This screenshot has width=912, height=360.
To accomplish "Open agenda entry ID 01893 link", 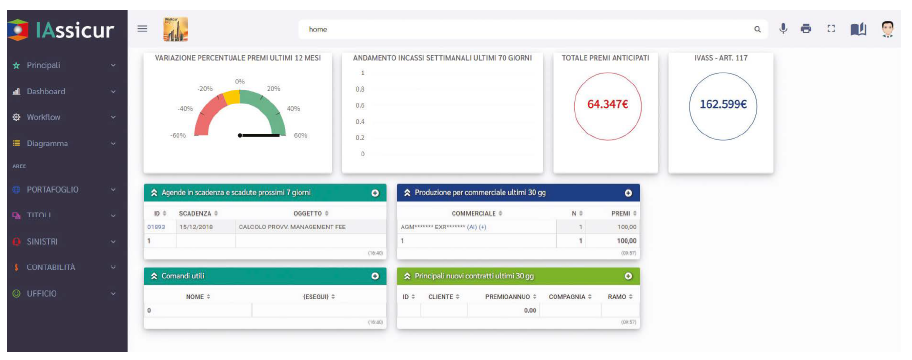I will [x=156, y=227].
